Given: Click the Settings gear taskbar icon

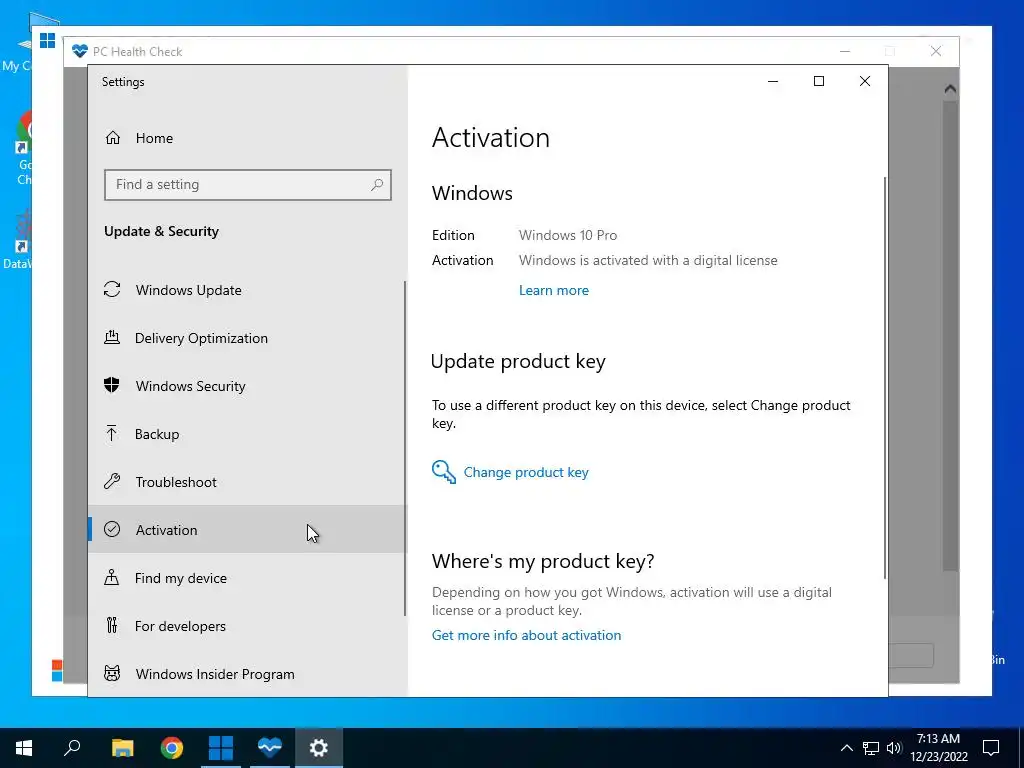Looking at the screenshot, I should pyautogui.click(x=319, y=748).
